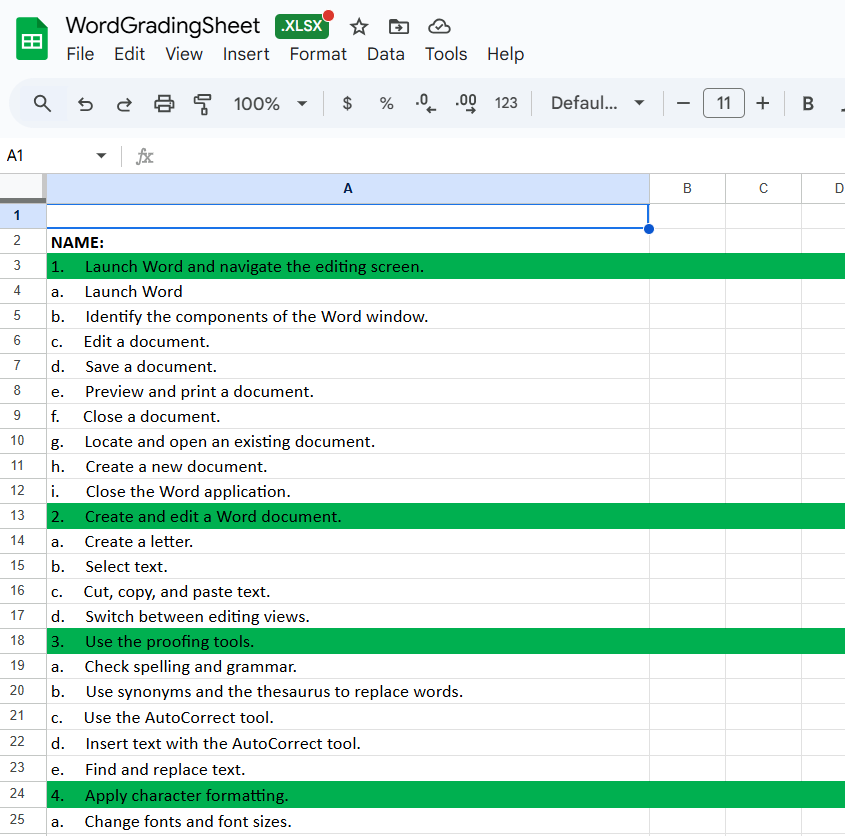Open the Google Sheets home icon

point(32,39)
